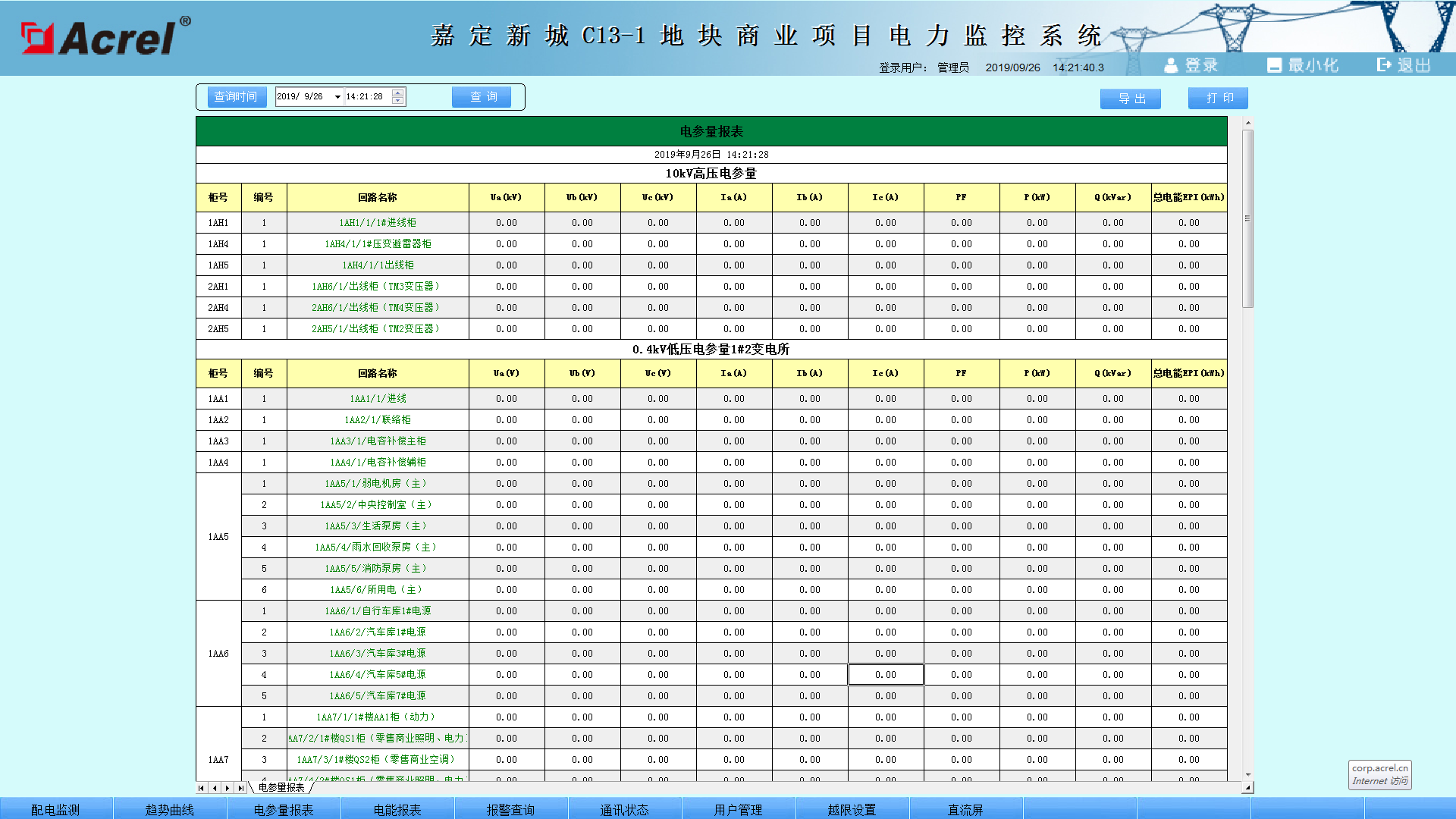This screenshot has height=819, width=1456.
Task: Click scroll down arrow of report
Action: [x=1247, y=775]
